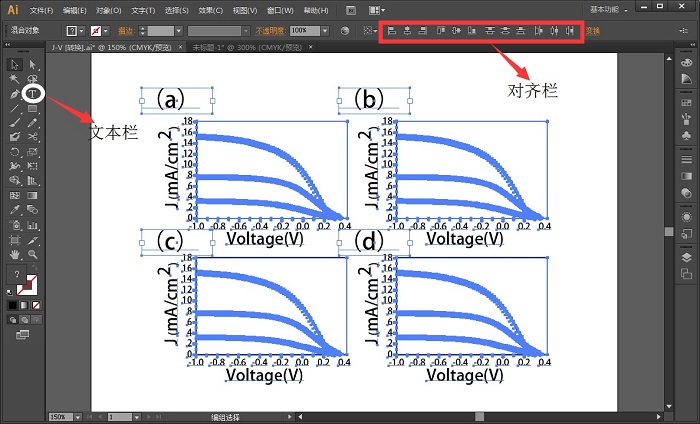Open the Brushes panel icon
The image size is (700, 424).
pos(686,119)
